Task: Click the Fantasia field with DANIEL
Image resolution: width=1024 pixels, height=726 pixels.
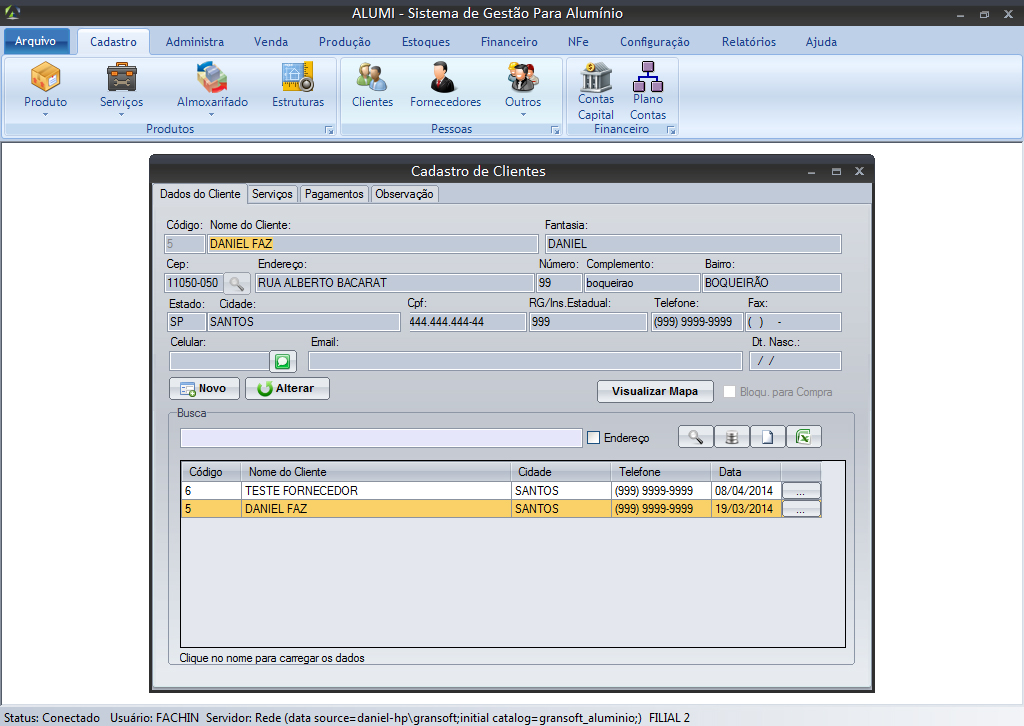Action: 693,244
